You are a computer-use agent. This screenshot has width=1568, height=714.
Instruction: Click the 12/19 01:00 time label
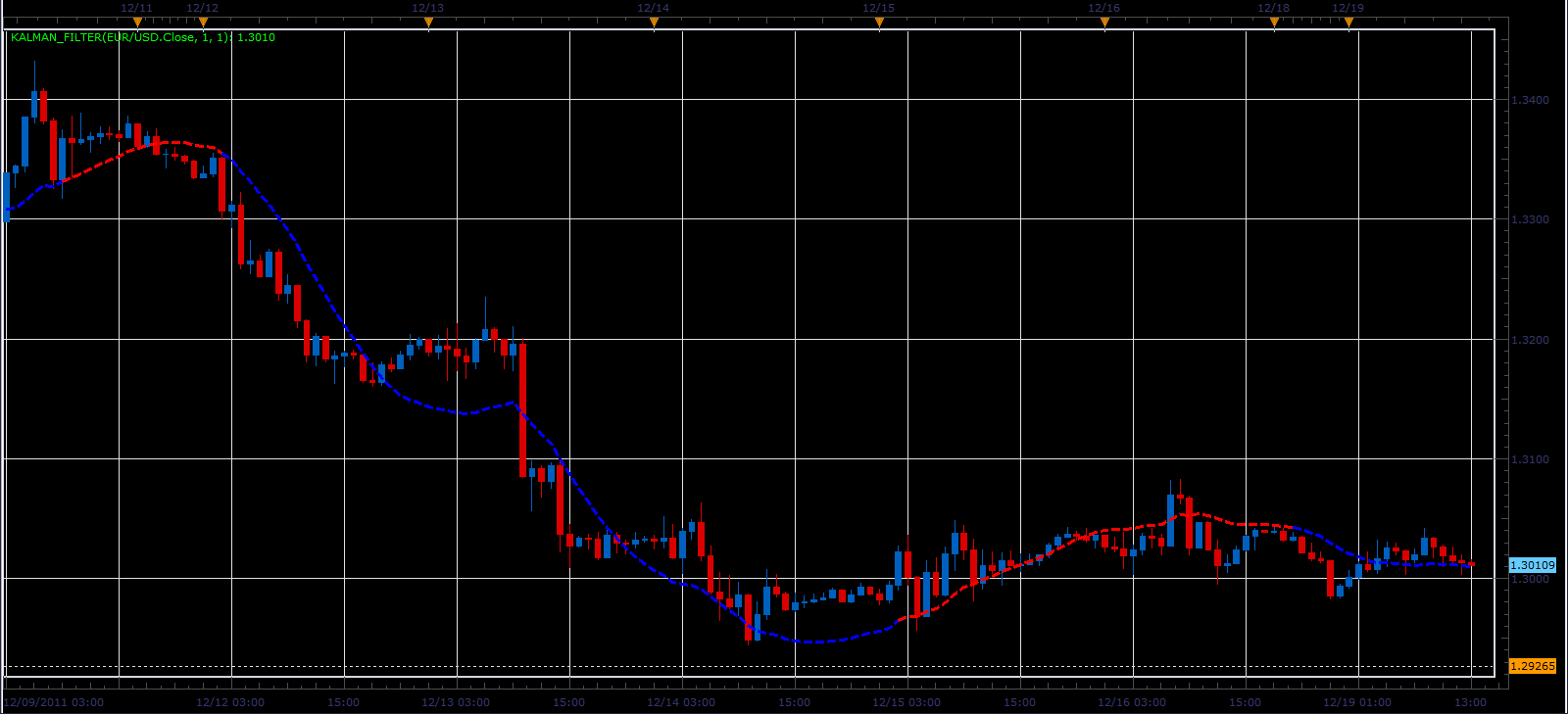[x=1357, y=702]
